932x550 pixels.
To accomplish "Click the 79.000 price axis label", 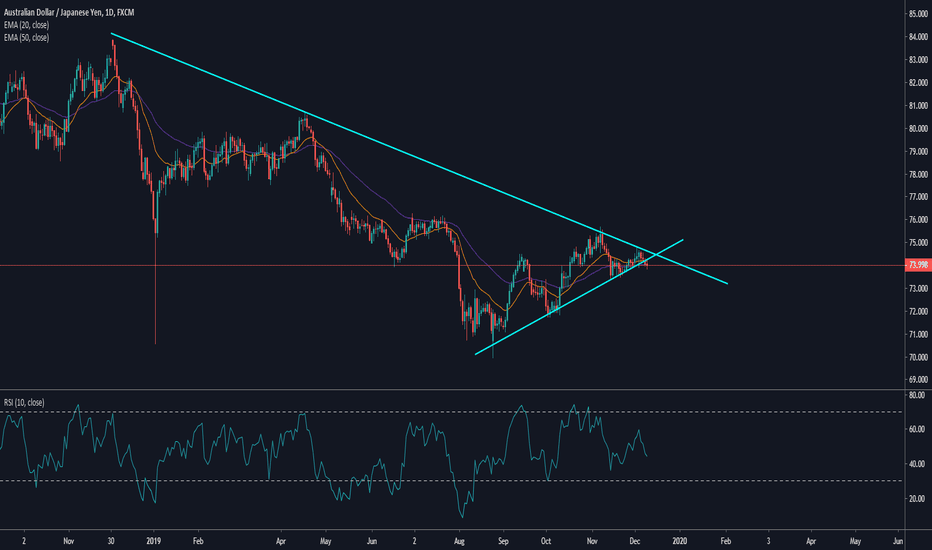I will tap(918, 152).
